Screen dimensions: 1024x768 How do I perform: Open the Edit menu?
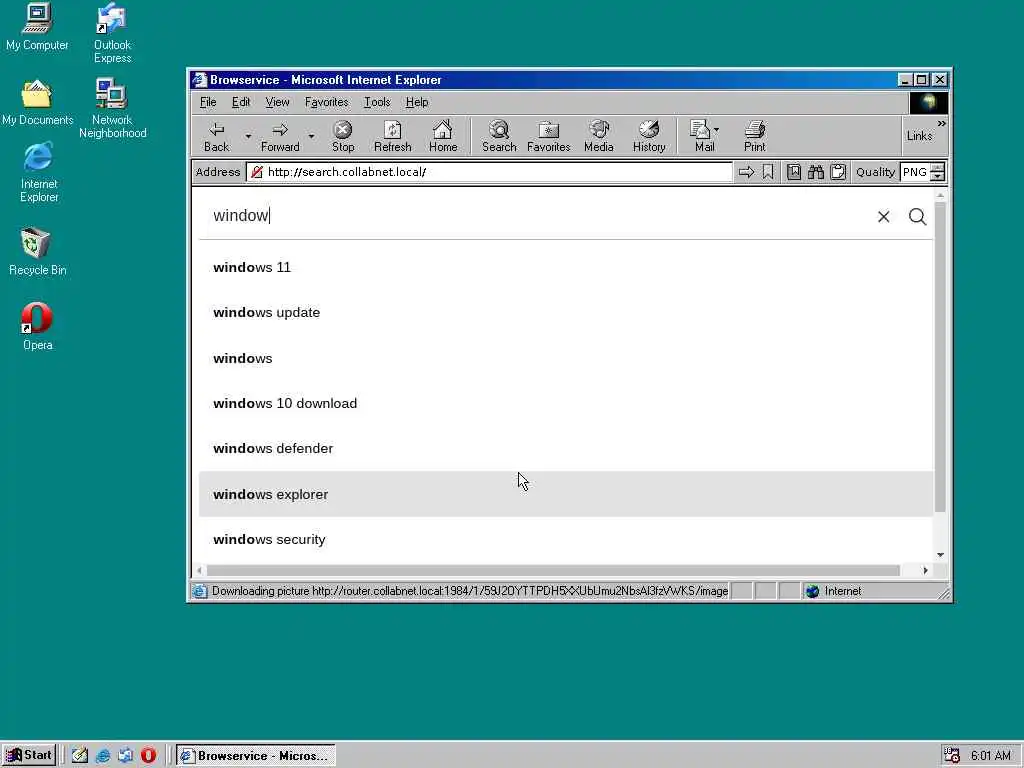tap(240, 102)
